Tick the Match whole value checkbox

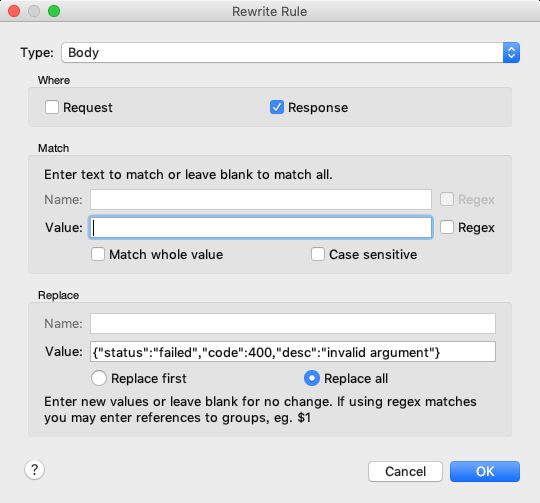pyautogui.click(x=98, y=254)
